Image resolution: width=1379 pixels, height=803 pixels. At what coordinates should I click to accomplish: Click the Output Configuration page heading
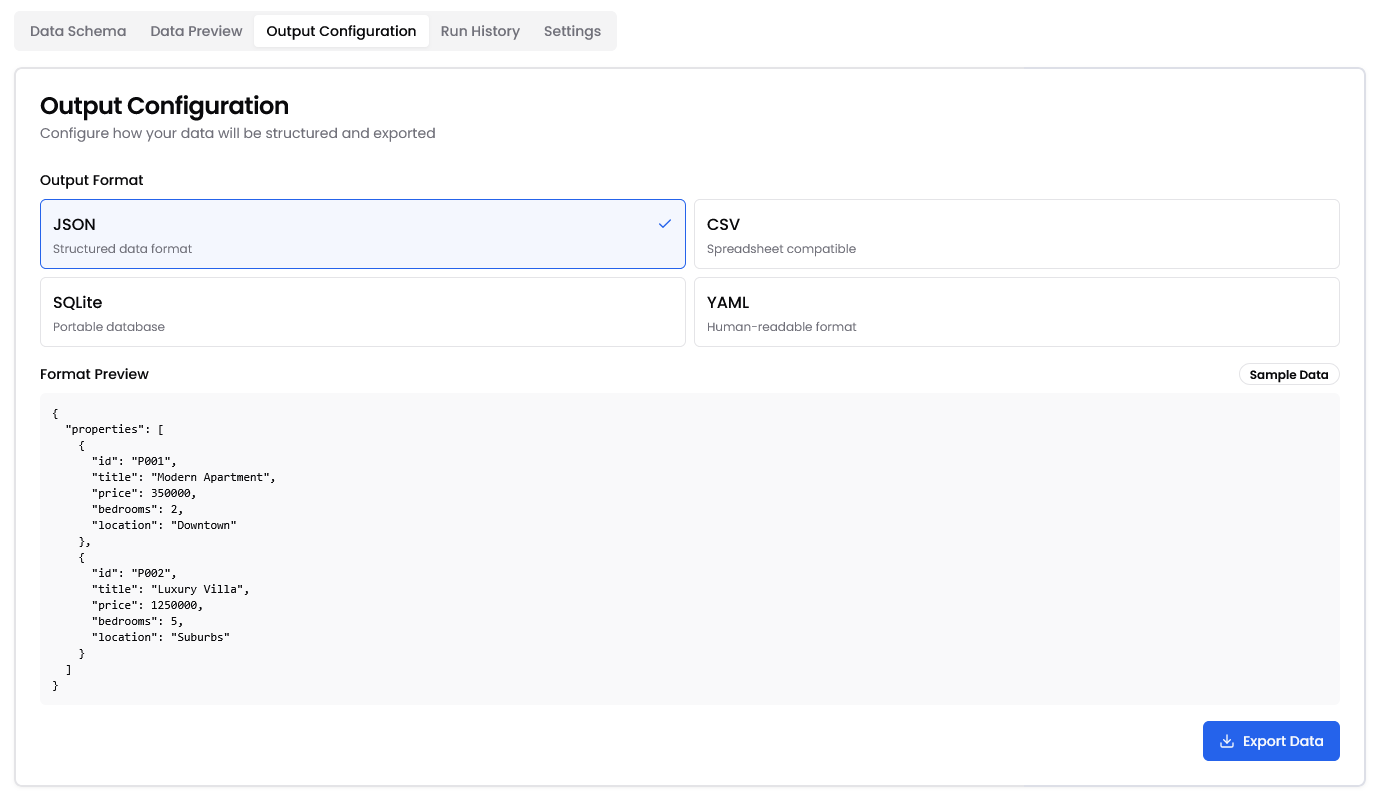coord(164,106)
